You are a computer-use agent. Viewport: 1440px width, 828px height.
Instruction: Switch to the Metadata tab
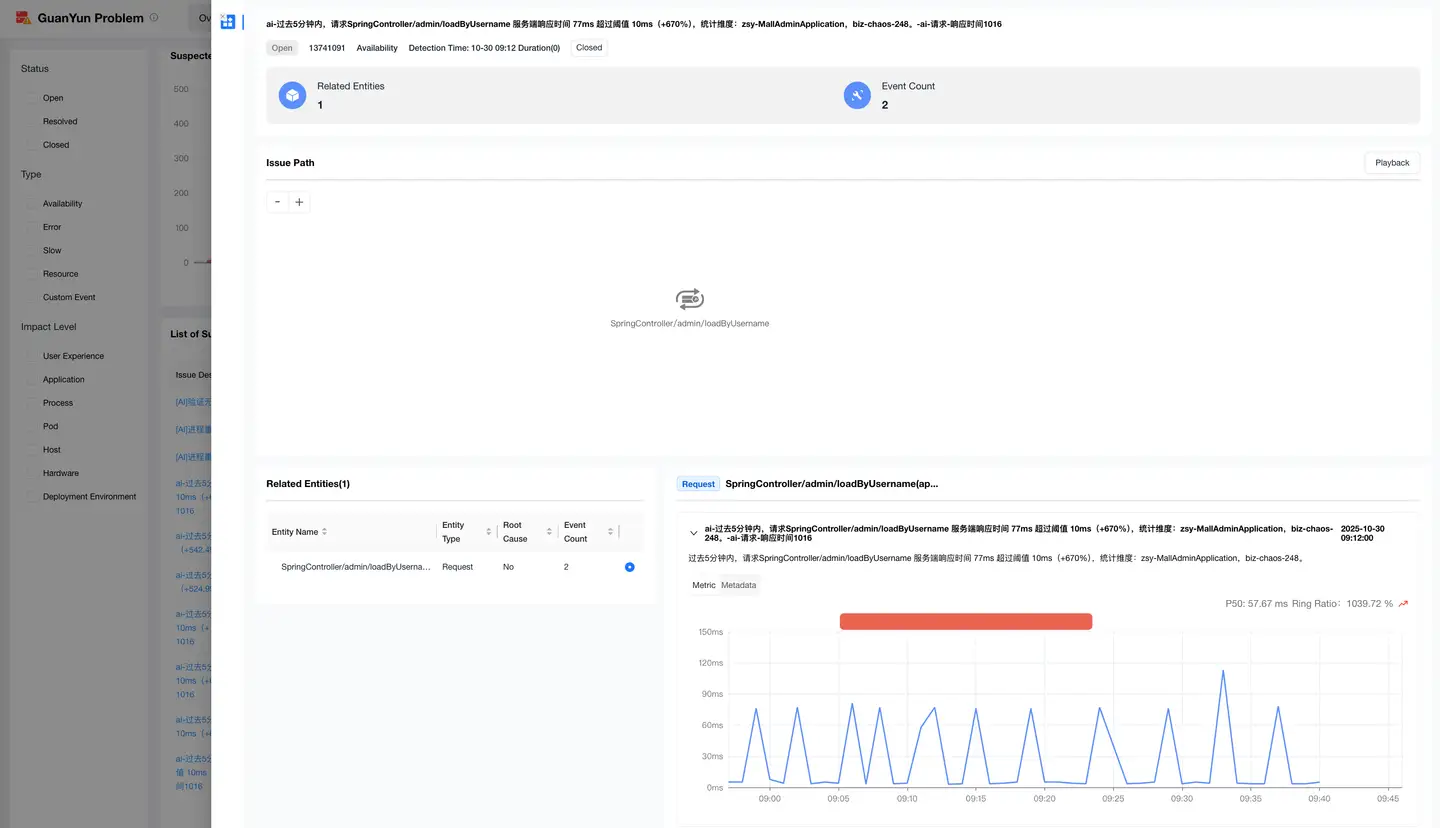tap(738, 585)
